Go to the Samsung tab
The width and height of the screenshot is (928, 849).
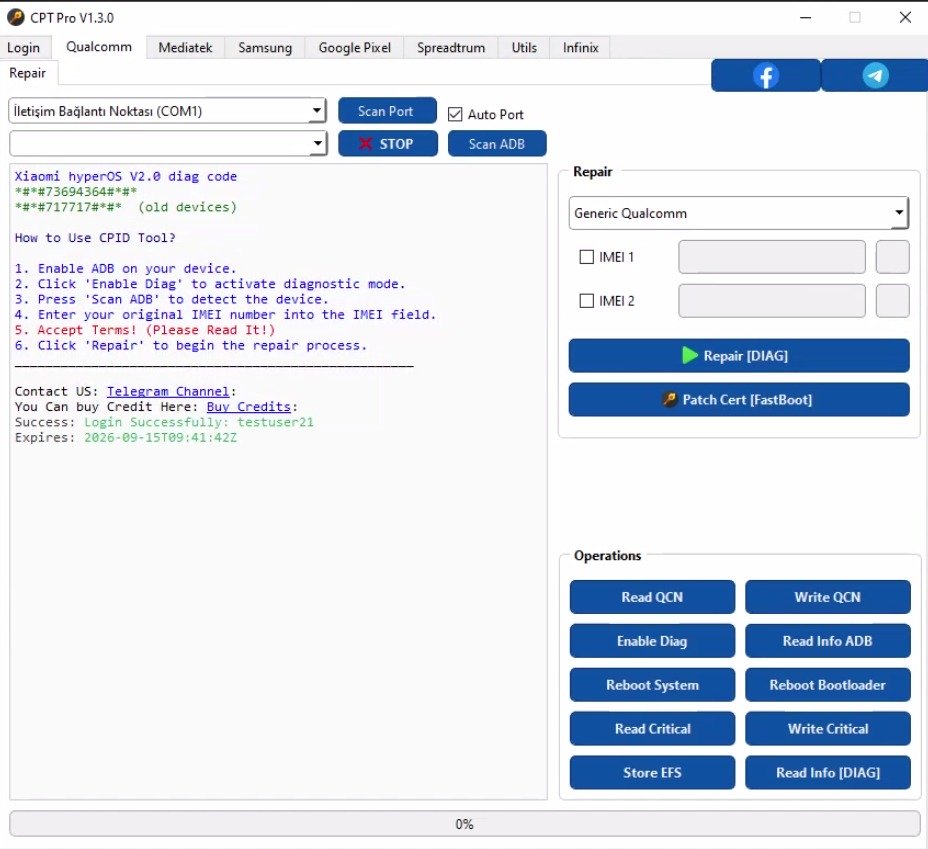click(x=265, y=47)
